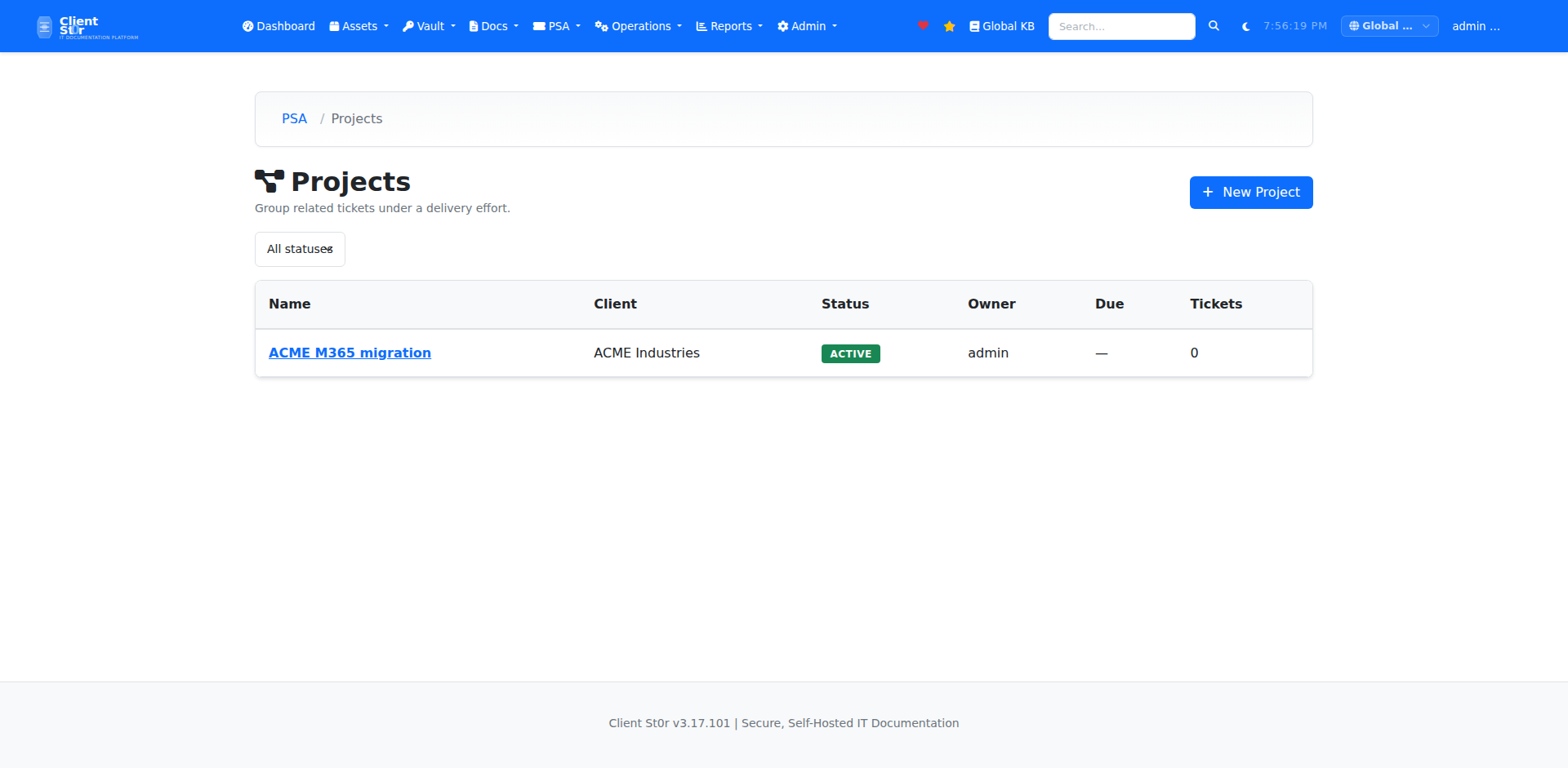This screenshot has width=1568, height=768.
Task: Click the ACTIVE status badge
Action: (850, 353)
